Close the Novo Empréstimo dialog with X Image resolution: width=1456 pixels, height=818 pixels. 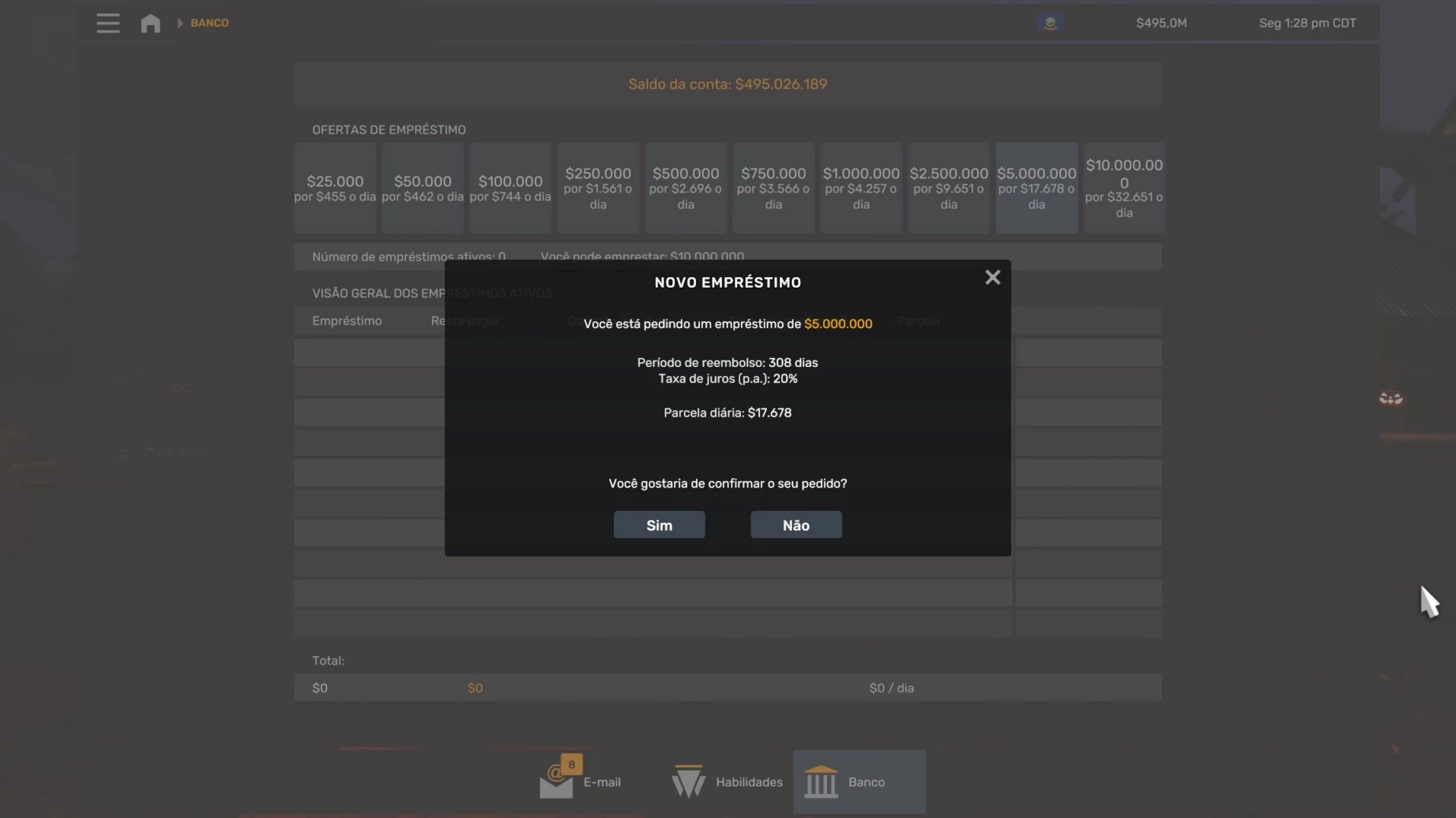point(993,277)
